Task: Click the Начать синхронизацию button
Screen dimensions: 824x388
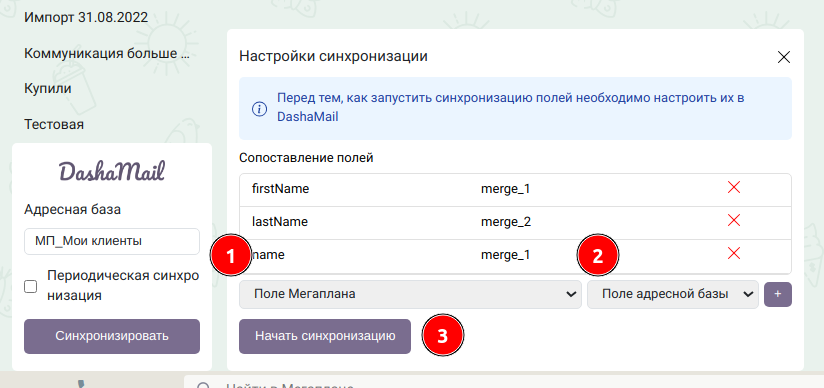Action: click(325, 336)
